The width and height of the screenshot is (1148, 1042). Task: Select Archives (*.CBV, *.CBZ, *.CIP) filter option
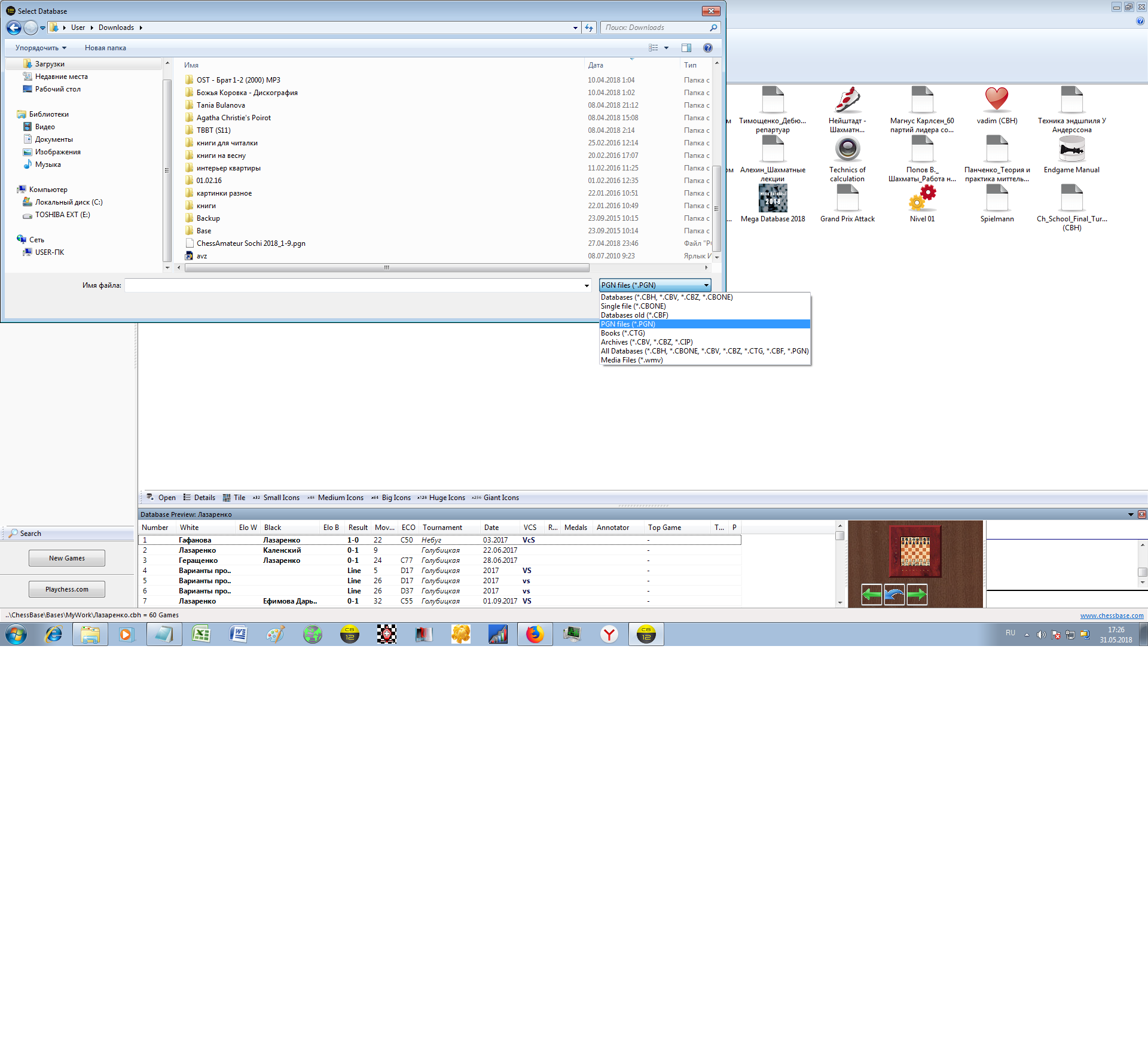[705, 342]
